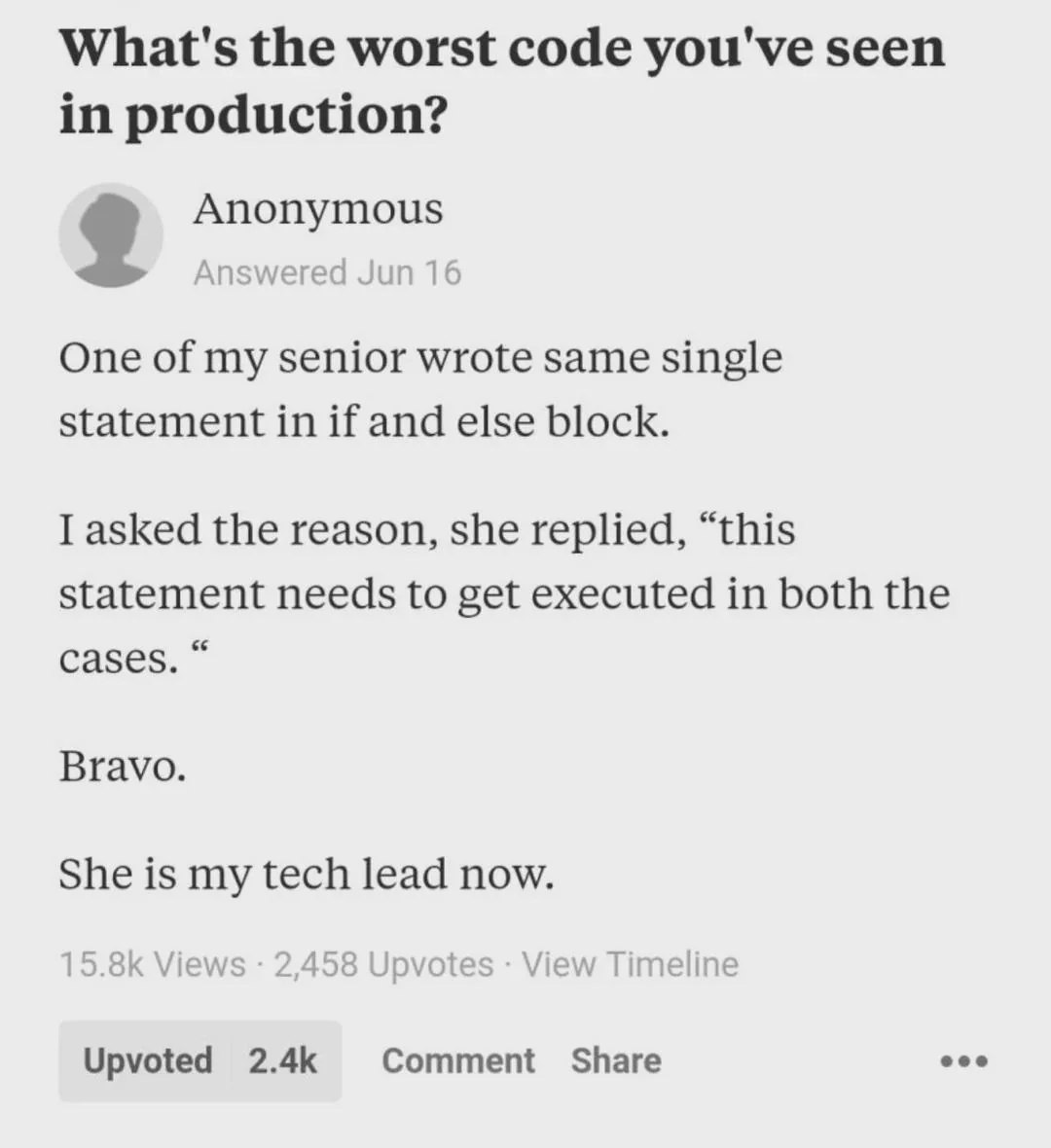Click the word Bravo
The image size is (1051, 1148).
coord(123,767)
